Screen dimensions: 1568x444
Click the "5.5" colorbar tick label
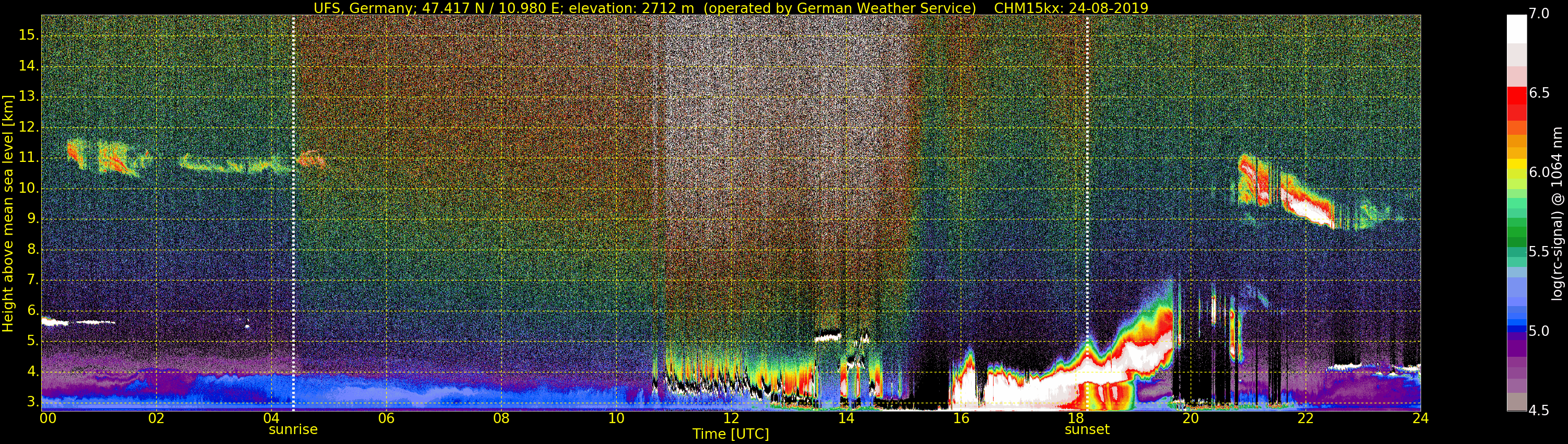coord(1539,252)
